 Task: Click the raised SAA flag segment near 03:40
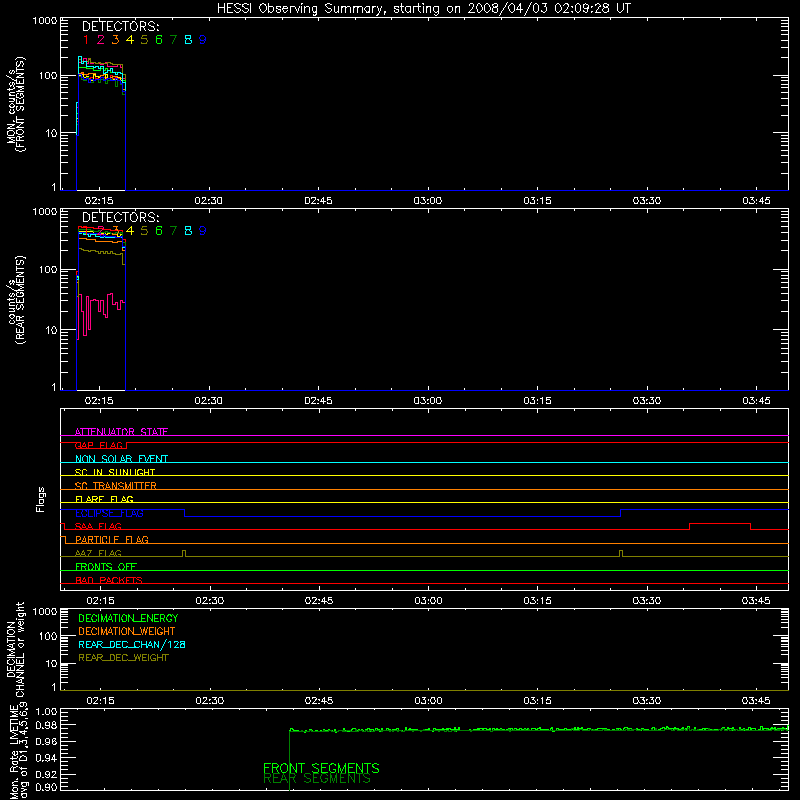(x=720, y=523)
